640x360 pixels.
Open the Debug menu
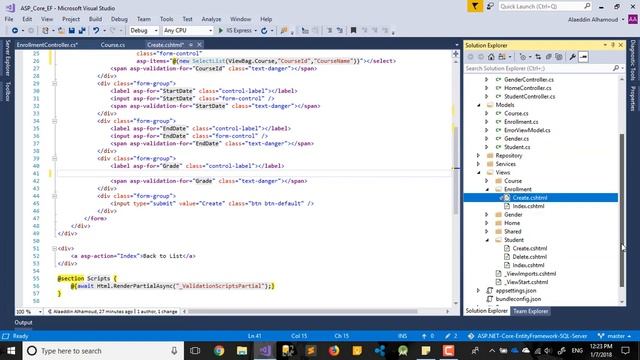[x=119, y=19]
